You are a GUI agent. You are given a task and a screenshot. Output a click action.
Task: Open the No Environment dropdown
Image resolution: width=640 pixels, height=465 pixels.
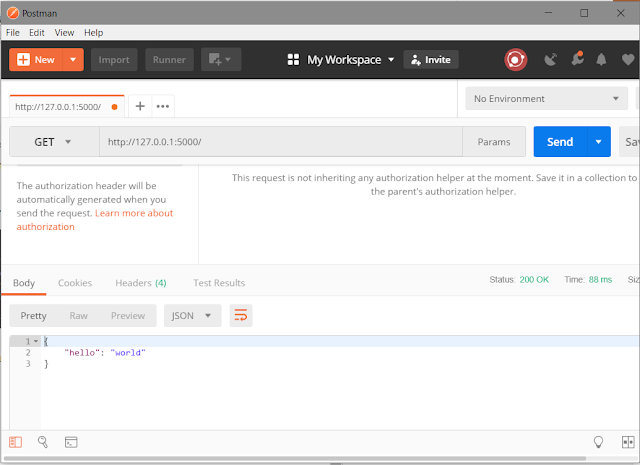click(x=546, y=98)
